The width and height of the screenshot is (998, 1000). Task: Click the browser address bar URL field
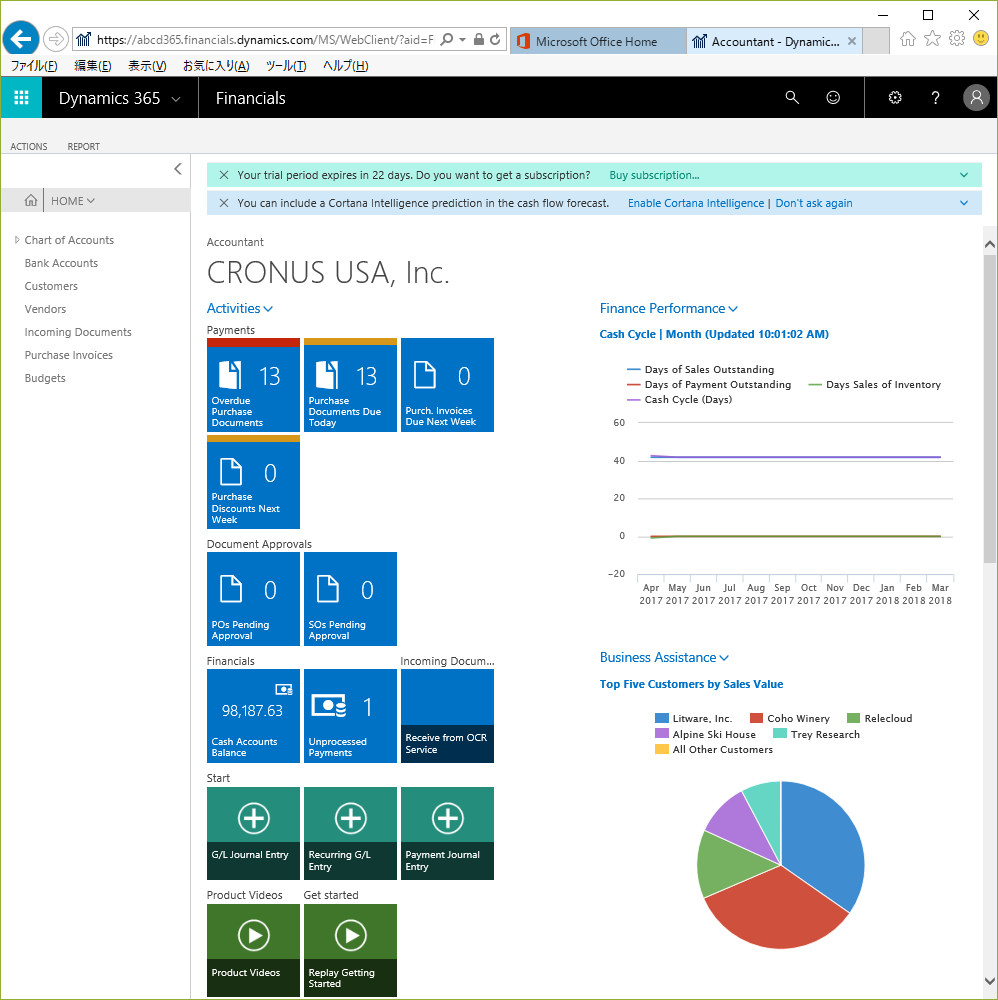(x=265, y=40)
